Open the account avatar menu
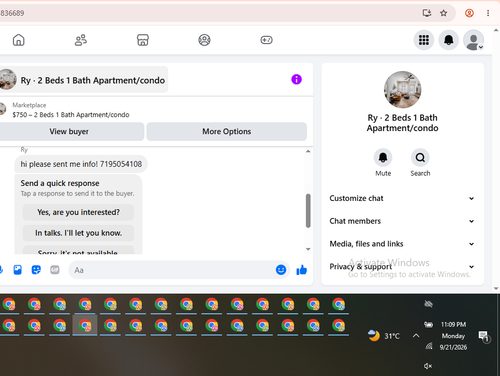Image resolution: width=500 pixels, height=376 pixels. click(x=473, y=40)
